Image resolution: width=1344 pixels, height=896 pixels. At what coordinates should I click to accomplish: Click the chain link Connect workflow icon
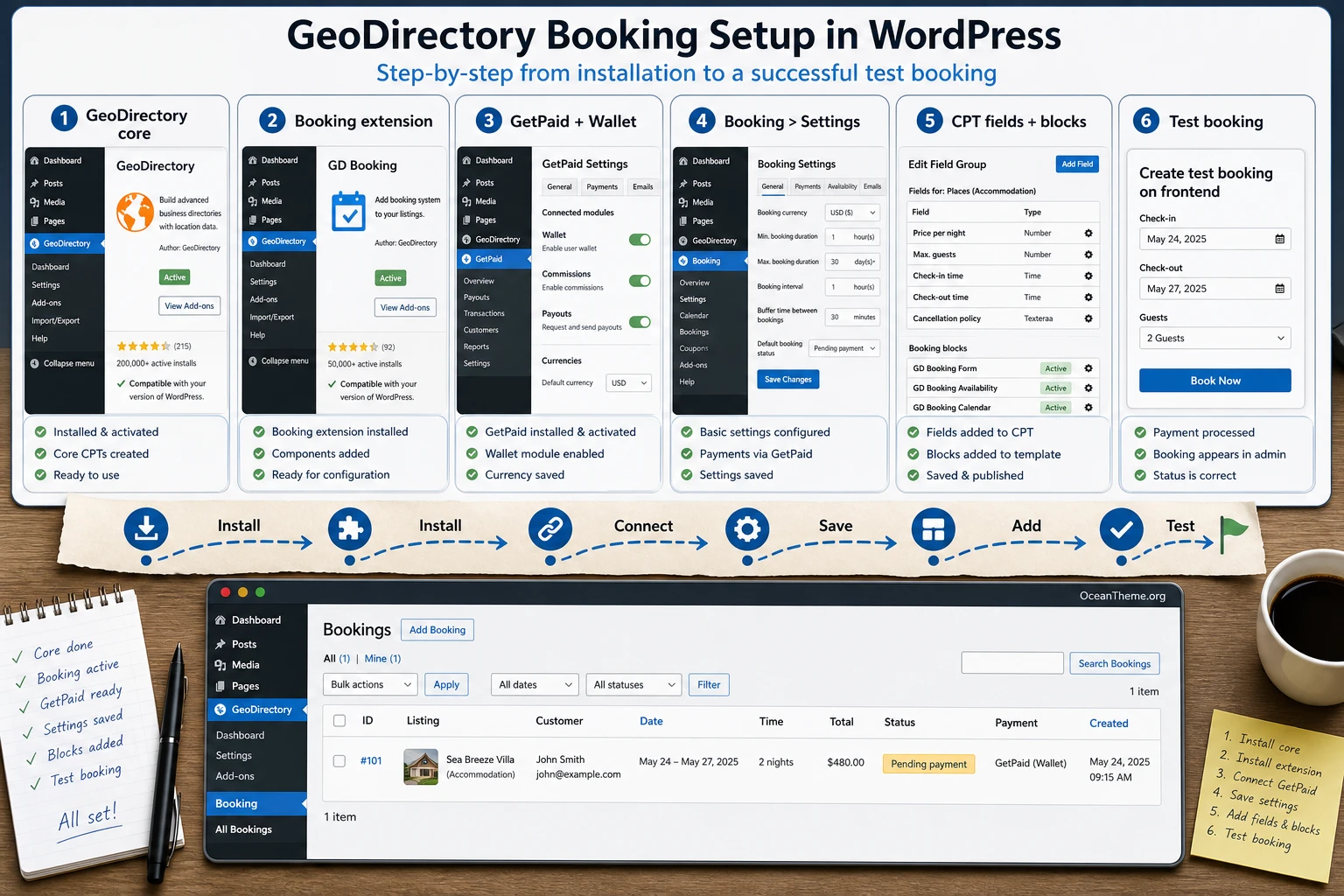[x=550, y=529]
